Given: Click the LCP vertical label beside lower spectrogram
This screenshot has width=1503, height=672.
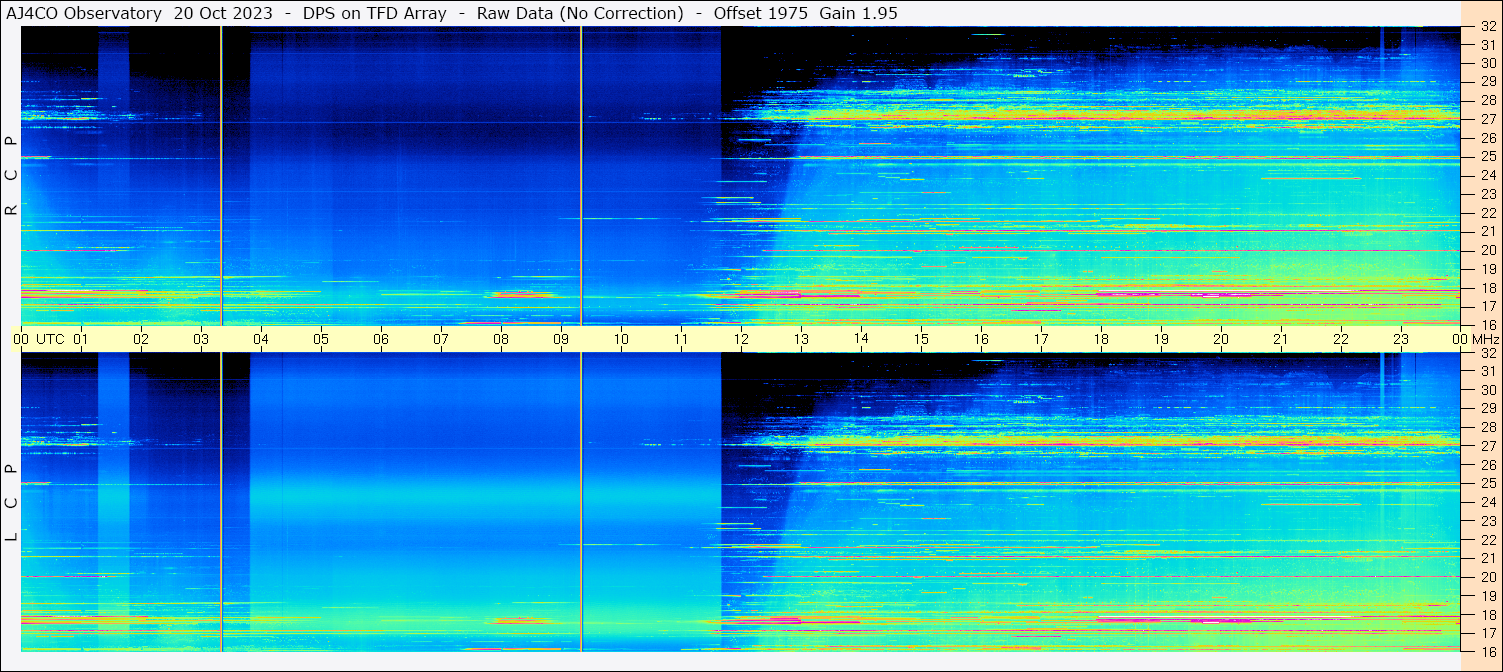Looking at the screenshot, I should coord(11,502).
